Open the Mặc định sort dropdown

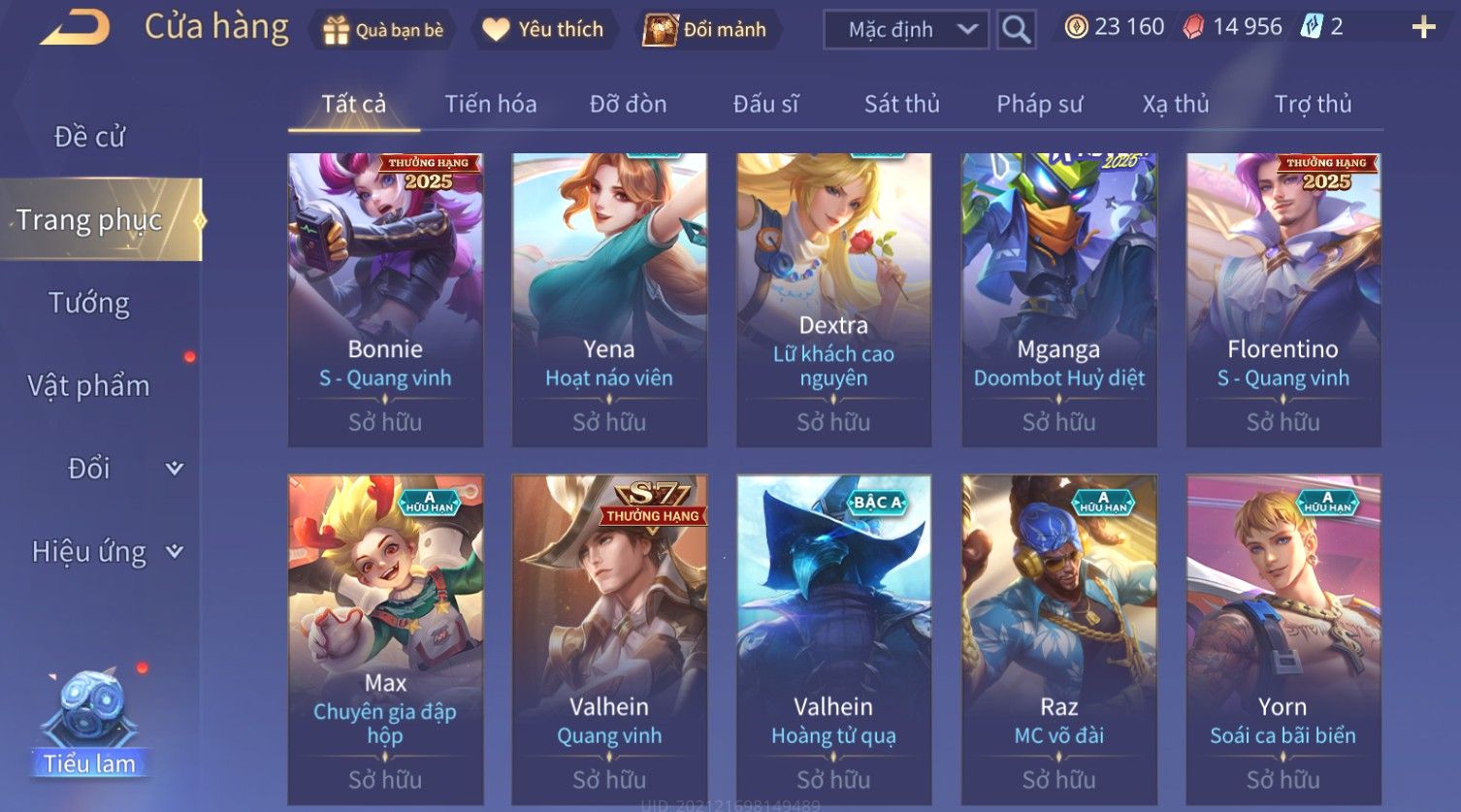click(x=906, y=30)
